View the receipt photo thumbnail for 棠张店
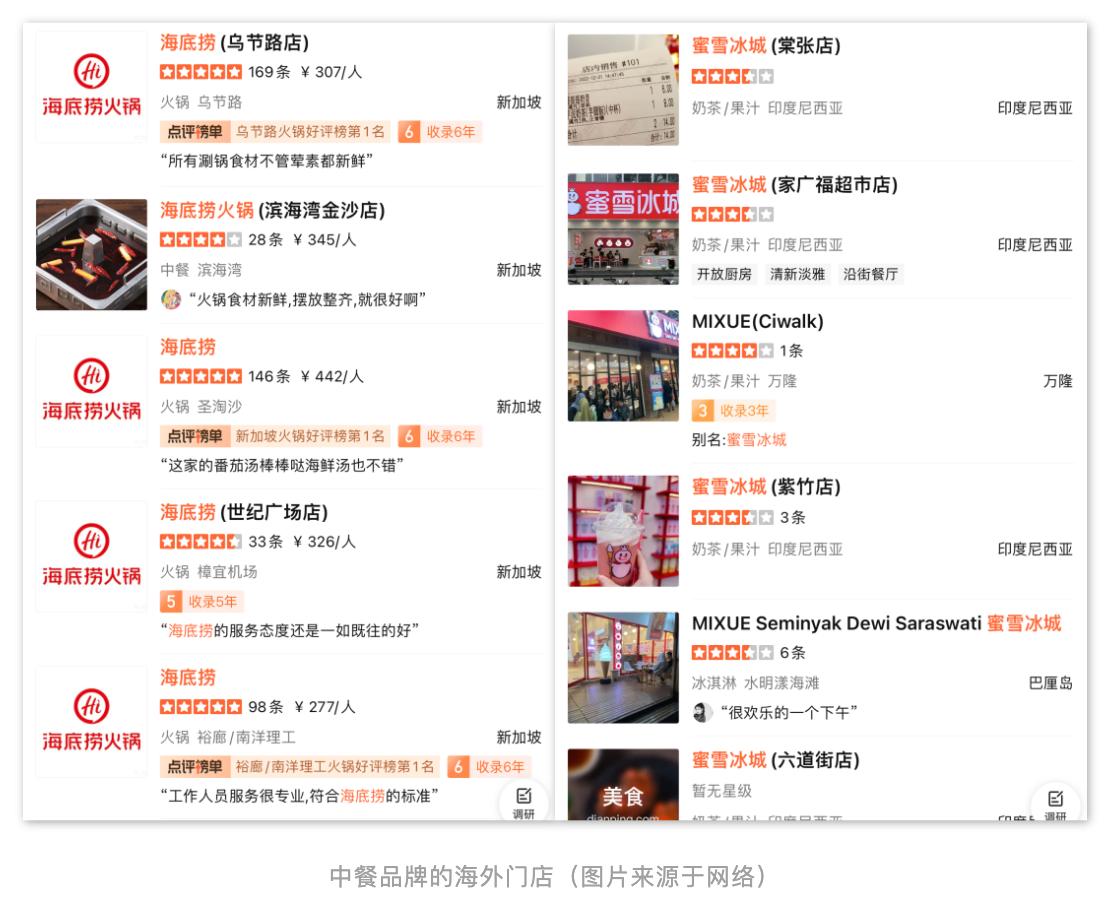 [623, 90]
